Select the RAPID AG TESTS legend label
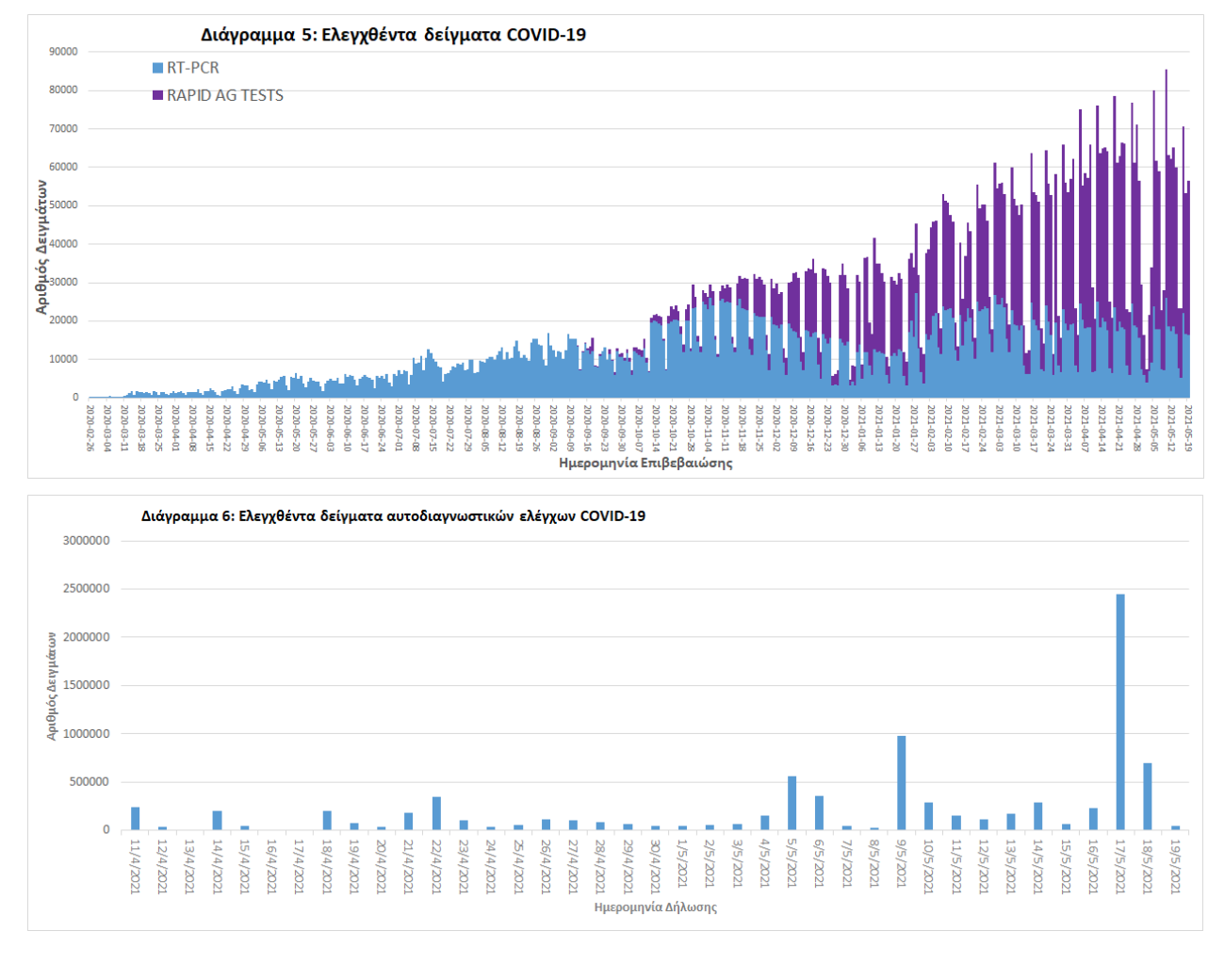 coord(225,95)
